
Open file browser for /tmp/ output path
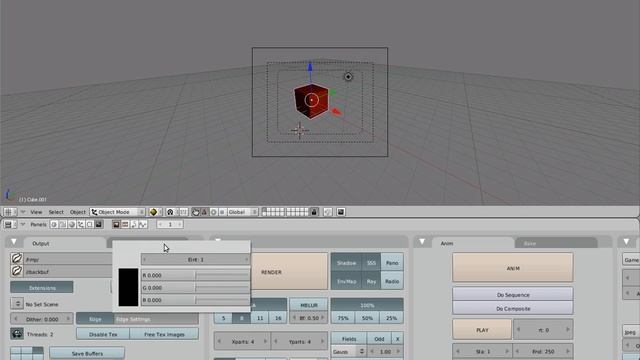click(x=17, y=258)
